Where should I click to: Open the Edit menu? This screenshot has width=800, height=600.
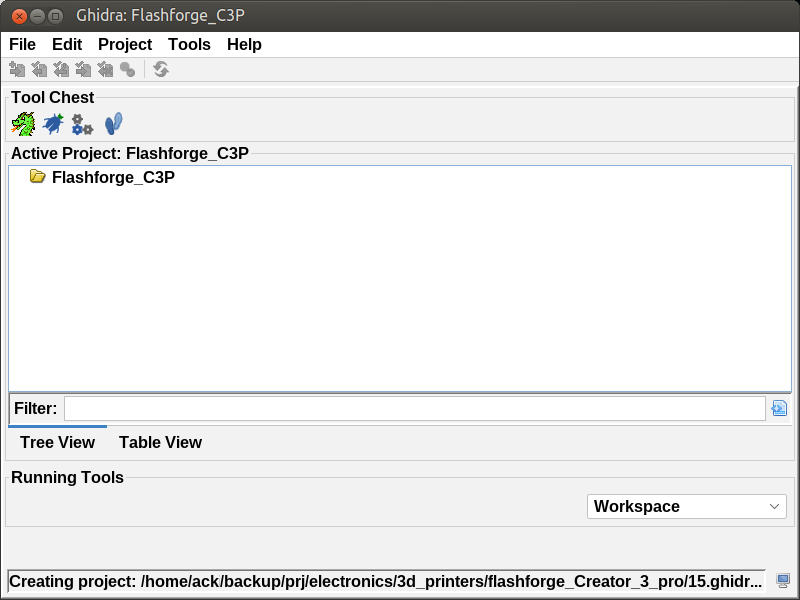pos(67,44)
